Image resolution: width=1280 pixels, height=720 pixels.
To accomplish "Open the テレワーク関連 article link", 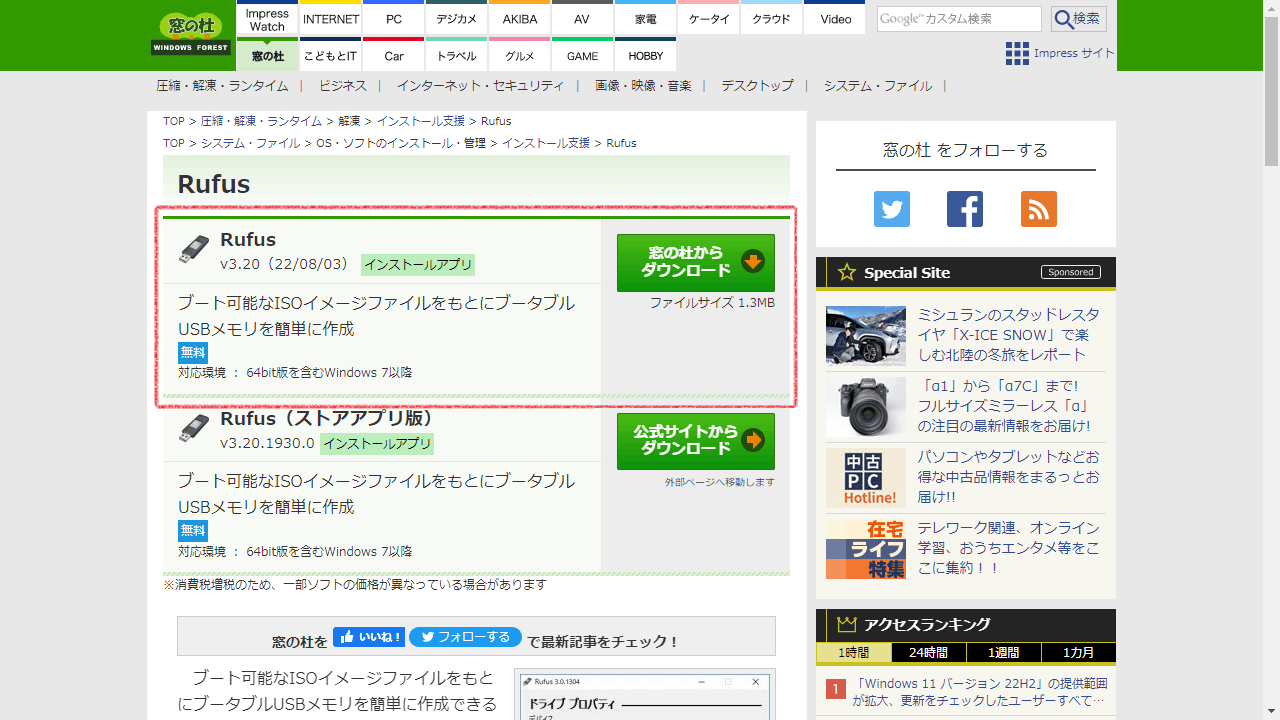I will (1008, 547).
